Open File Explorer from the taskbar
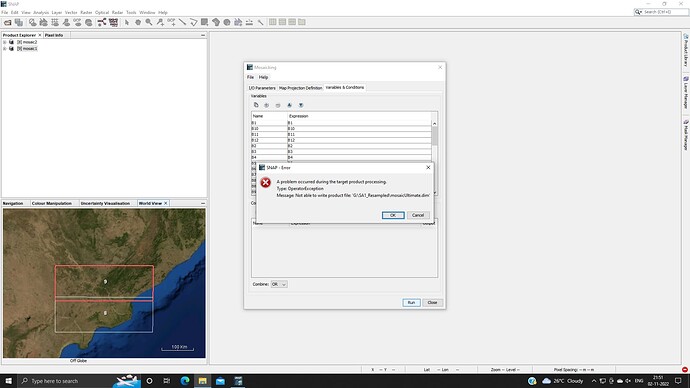Screen dimensions: 690x388 click(x=202, y=381)
